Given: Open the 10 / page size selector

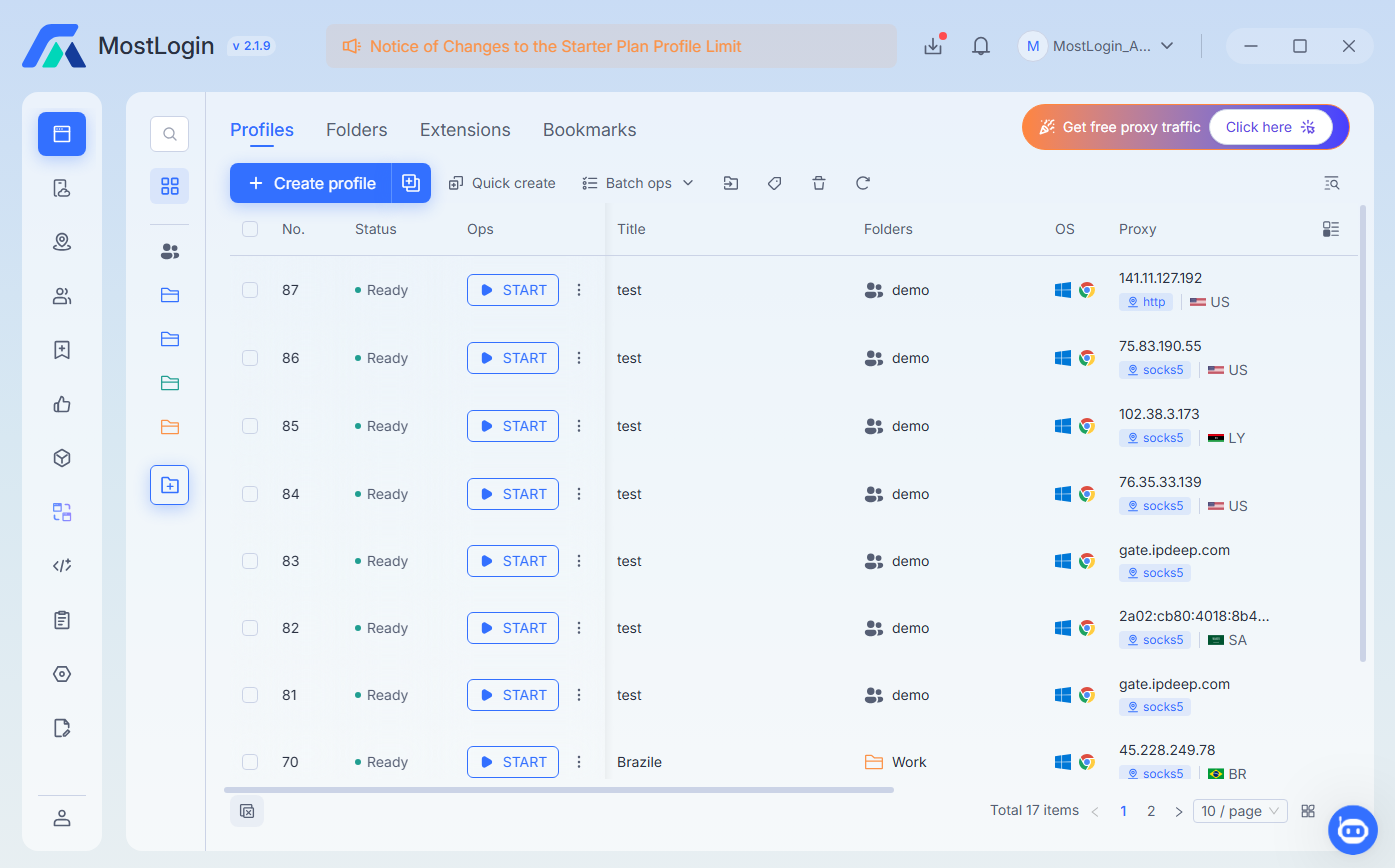Looking at the screenshot, I should (1240, 811).
